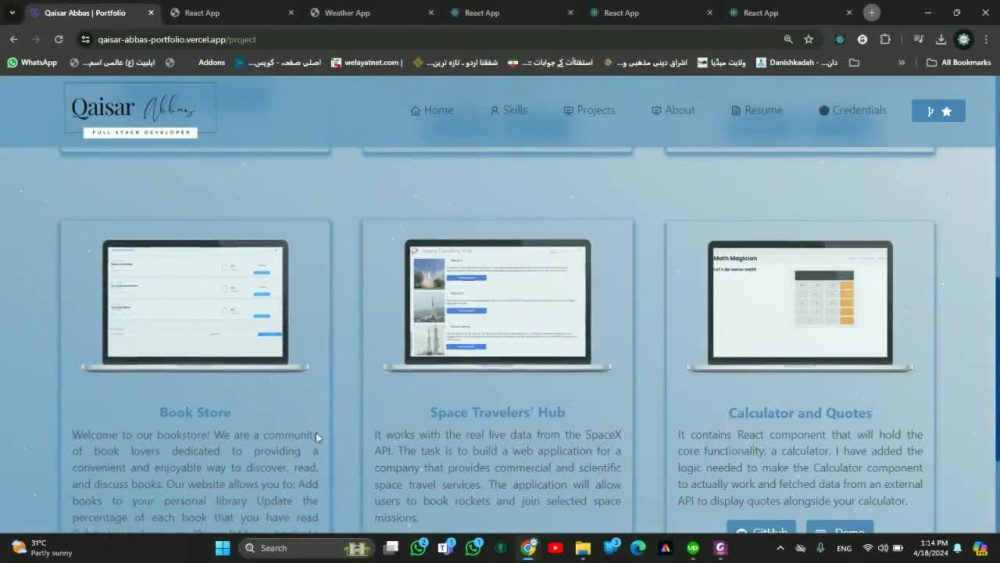Open the media control icon in toolbar
Screen dimensions: 1000x563
[918, 40]
